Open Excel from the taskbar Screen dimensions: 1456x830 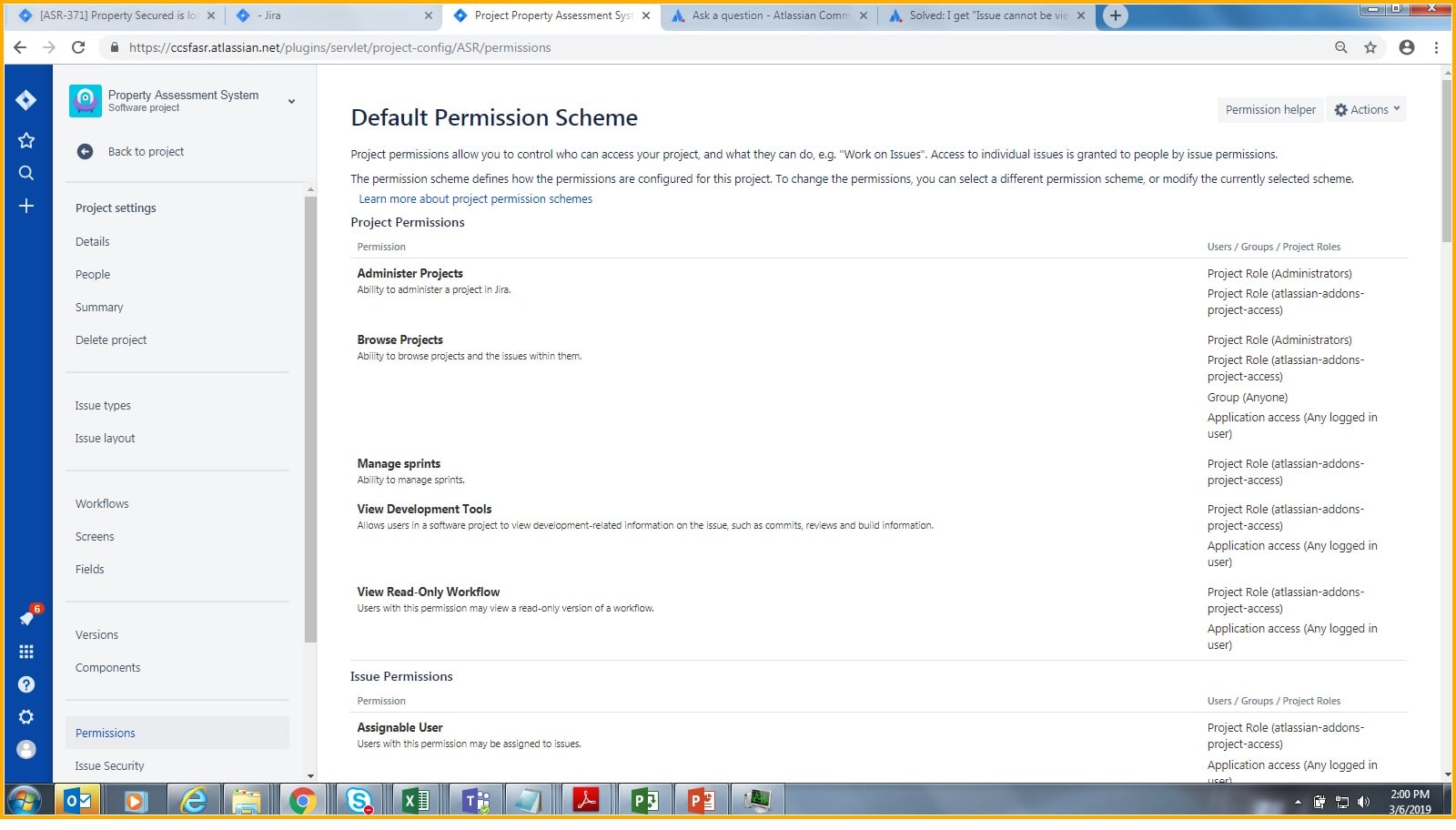pos(416,801)
